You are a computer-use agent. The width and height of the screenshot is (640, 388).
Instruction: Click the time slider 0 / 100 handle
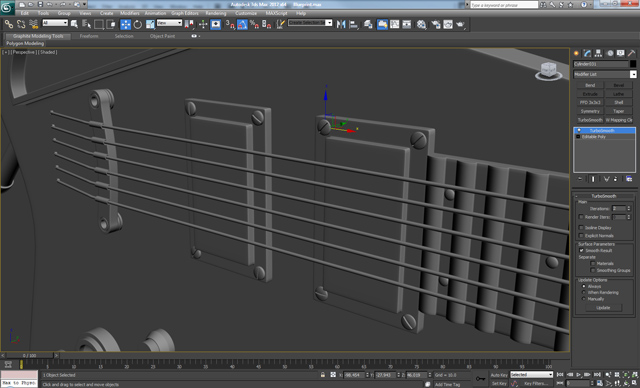coord(29,356)
